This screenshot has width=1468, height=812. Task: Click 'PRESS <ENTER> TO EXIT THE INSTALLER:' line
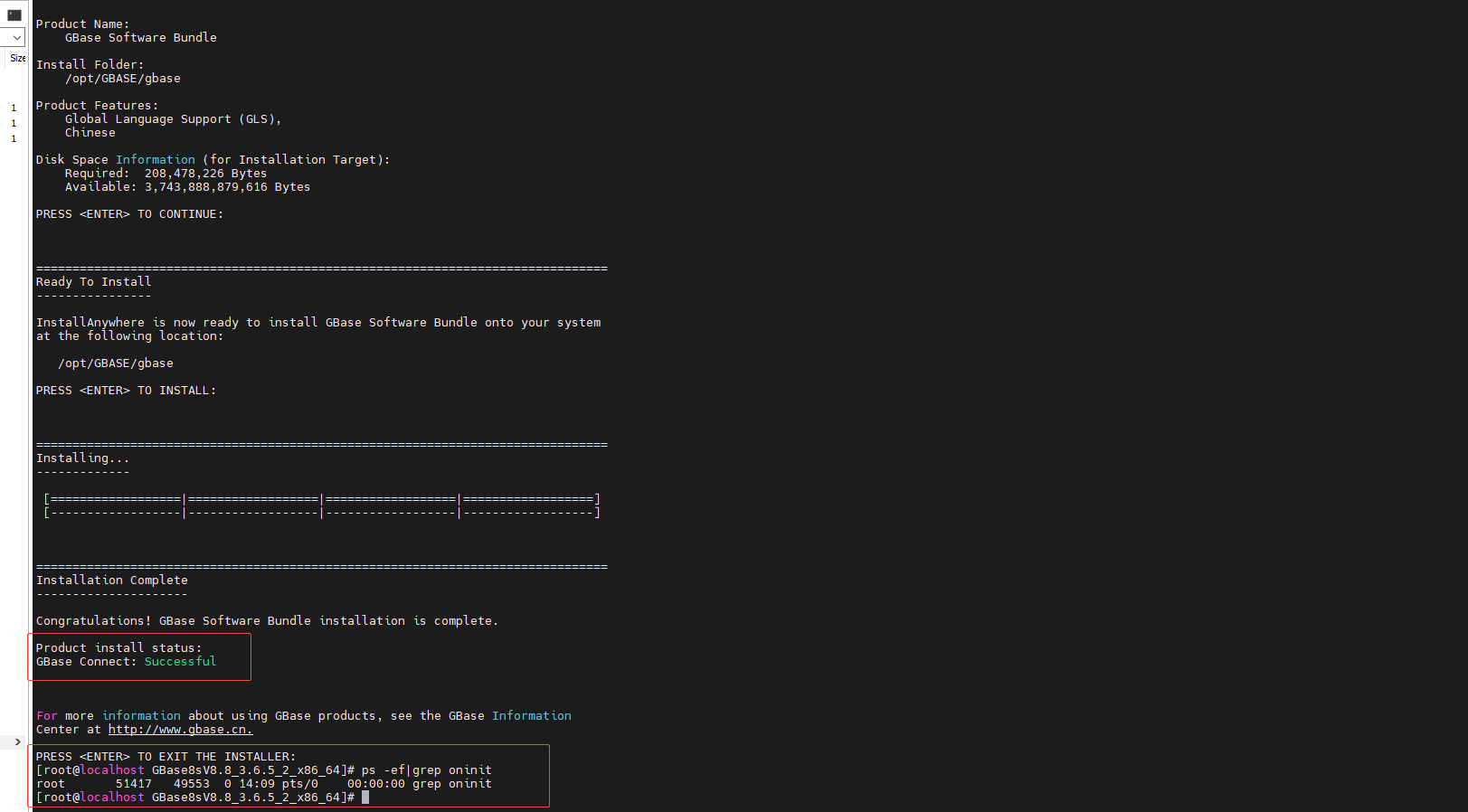(x=166, y=757)
